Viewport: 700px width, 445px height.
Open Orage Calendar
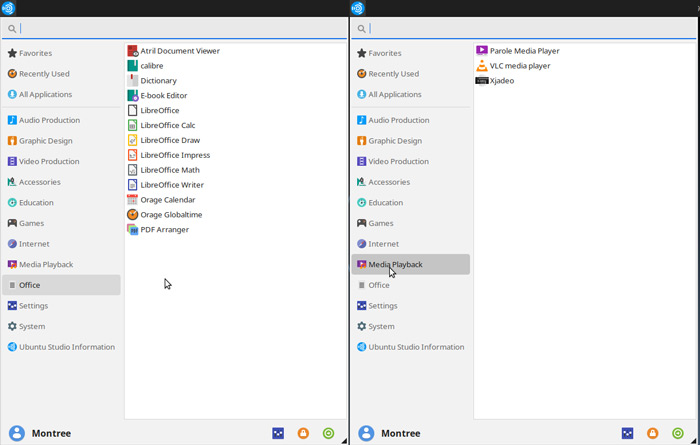pyautogui.click(x=161, y=200)
